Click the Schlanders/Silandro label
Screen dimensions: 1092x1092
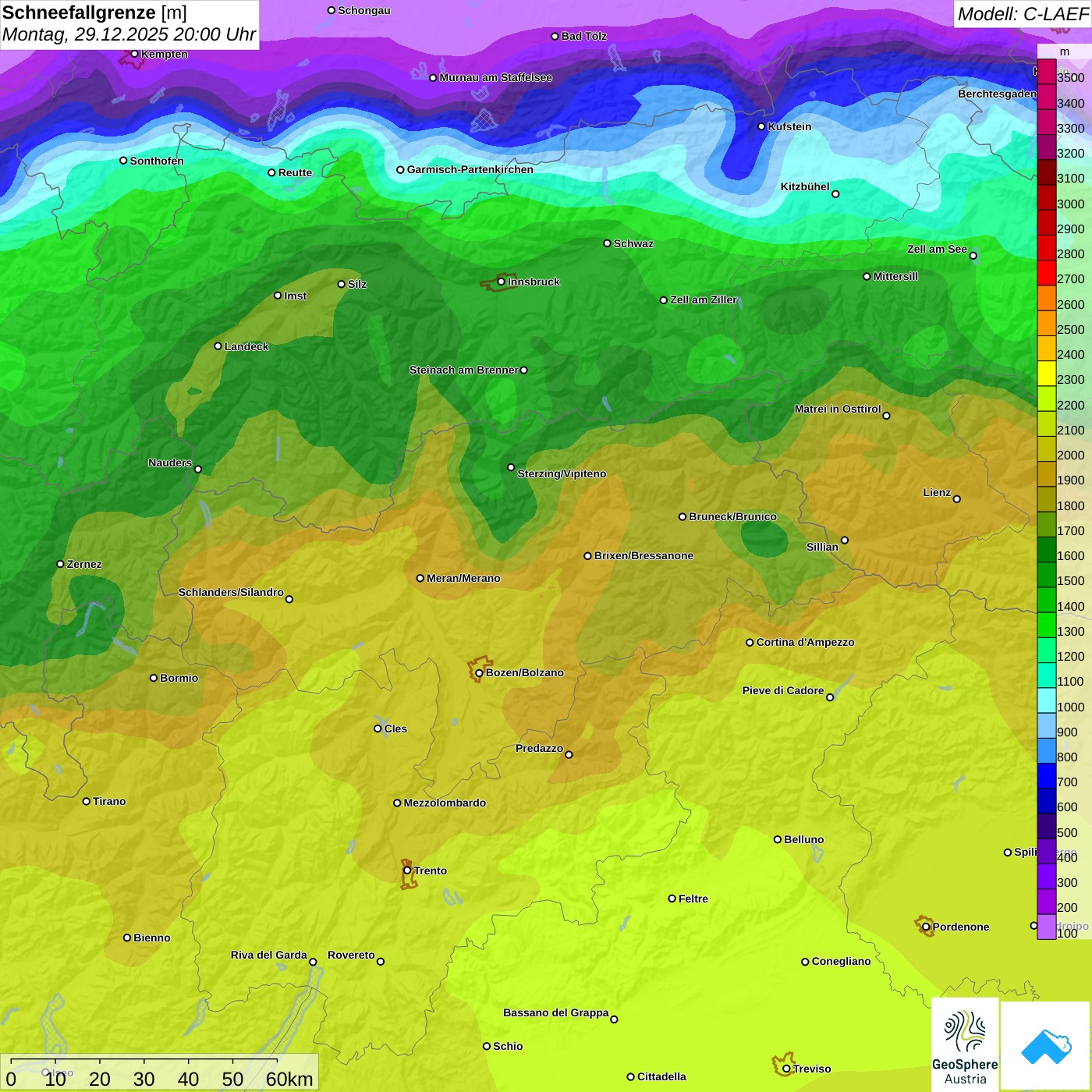231,592
